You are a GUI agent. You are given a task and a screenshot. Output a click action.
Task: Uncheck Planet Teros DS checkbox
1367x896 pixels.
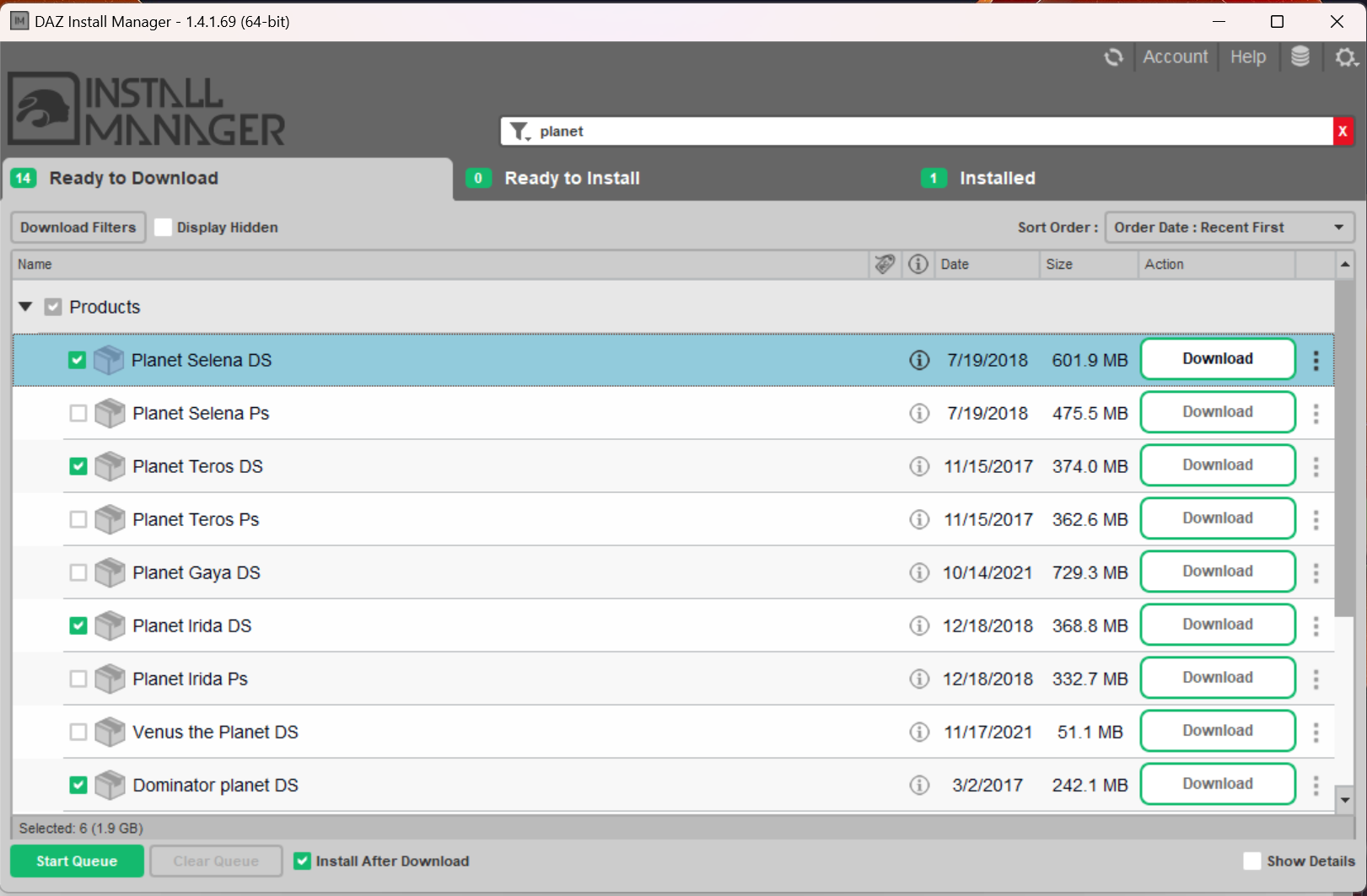tap(78, 466)
